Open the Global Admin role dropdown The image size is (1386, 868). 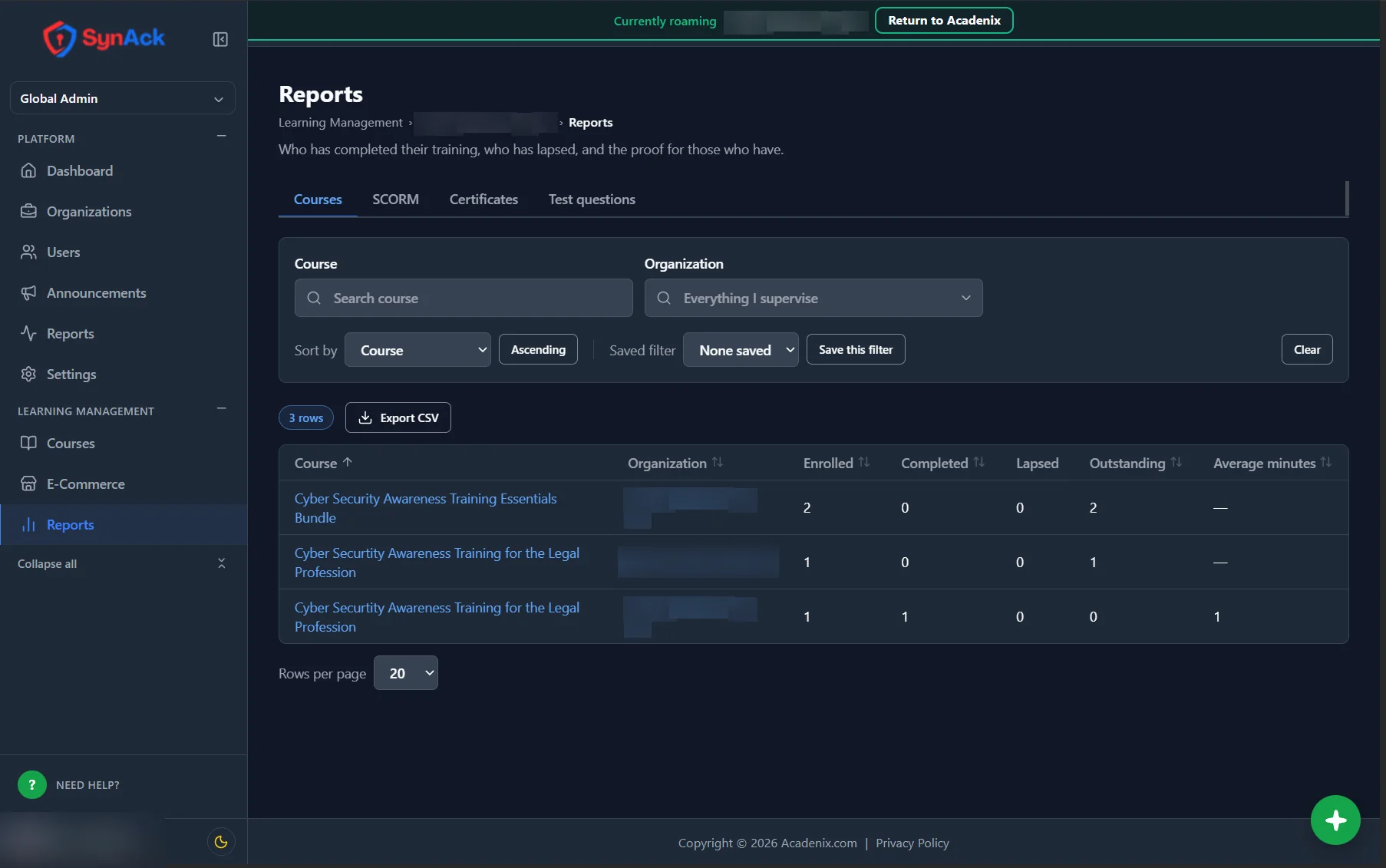pyautogui.click(x=123, y=98)
